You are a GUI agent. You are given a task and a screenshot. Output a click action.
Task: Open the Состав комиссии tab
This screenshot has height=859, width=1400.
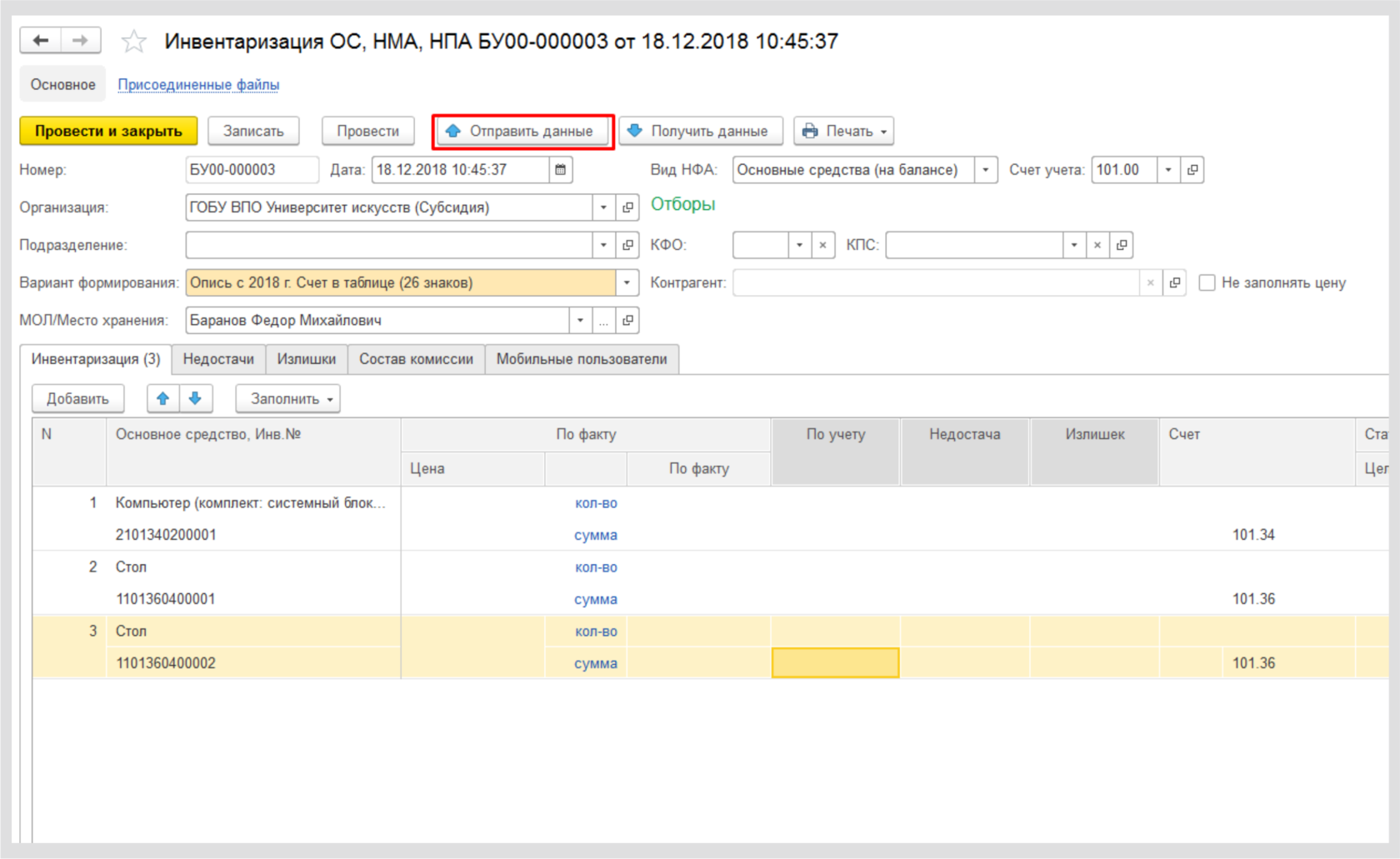pyautogui.click(x=417, y=359)
